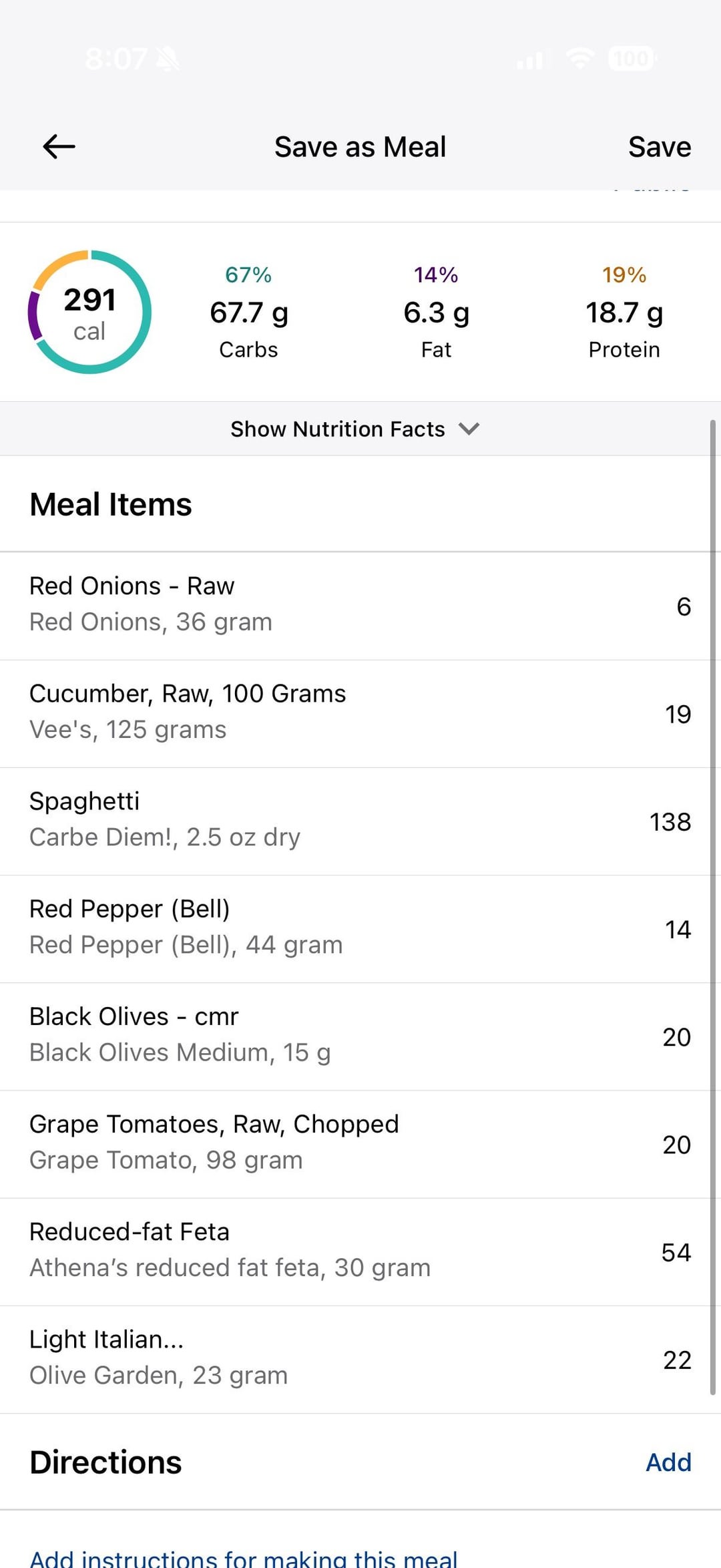Tap the calorie ring chart
The image size is (721, 1568).
[x=89, y=312]
